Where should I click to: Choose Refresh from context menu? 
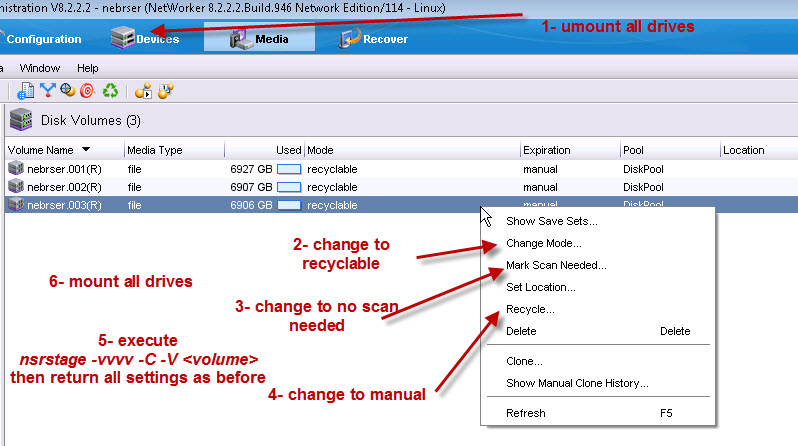[525, 413]
